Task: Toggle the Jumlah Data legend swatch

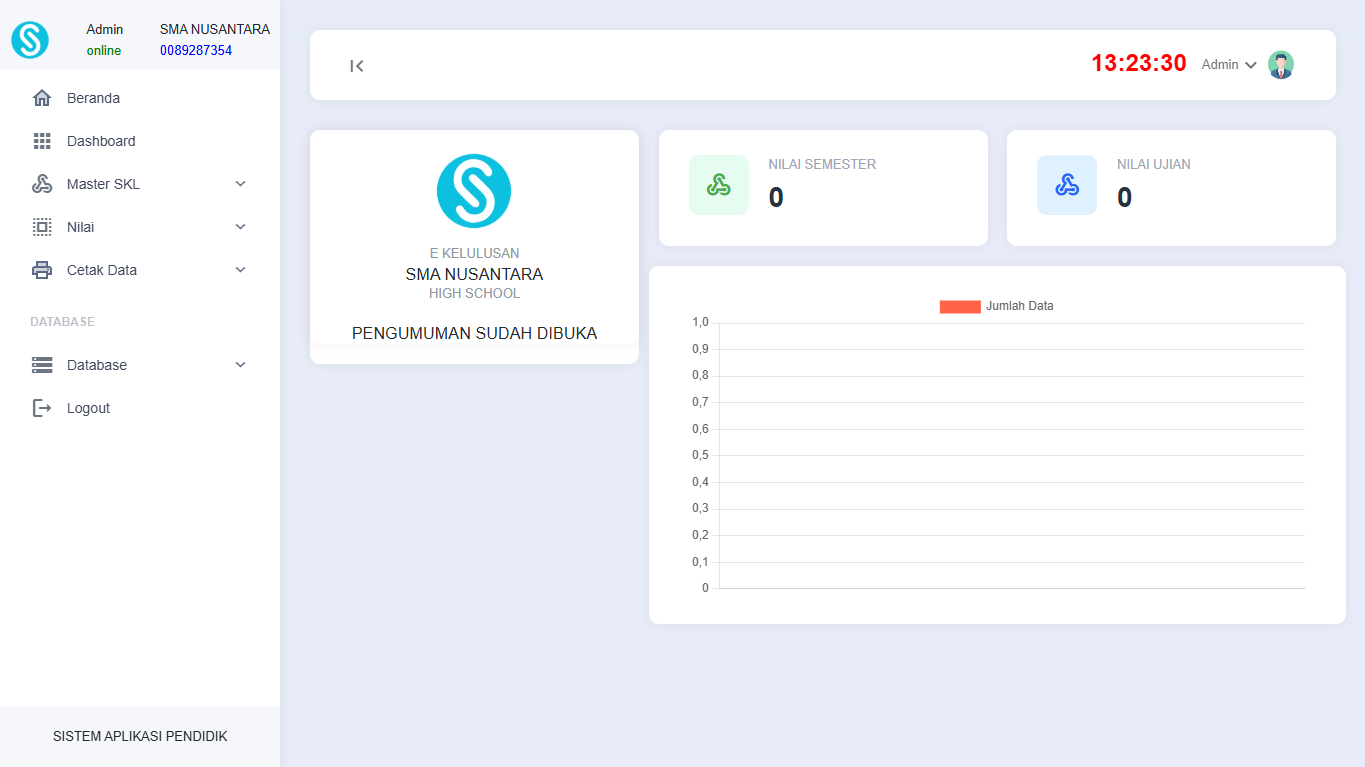Action: (959, 307)
